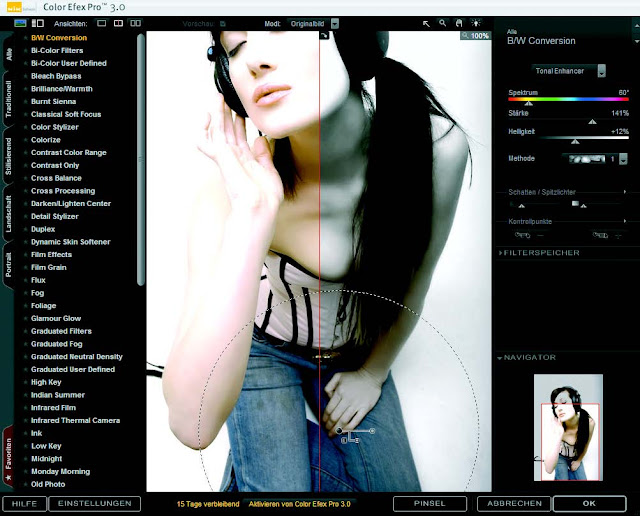Select the hand pan tool
Image resolution: width=640 pixels, height=516 pixels.
459,23
